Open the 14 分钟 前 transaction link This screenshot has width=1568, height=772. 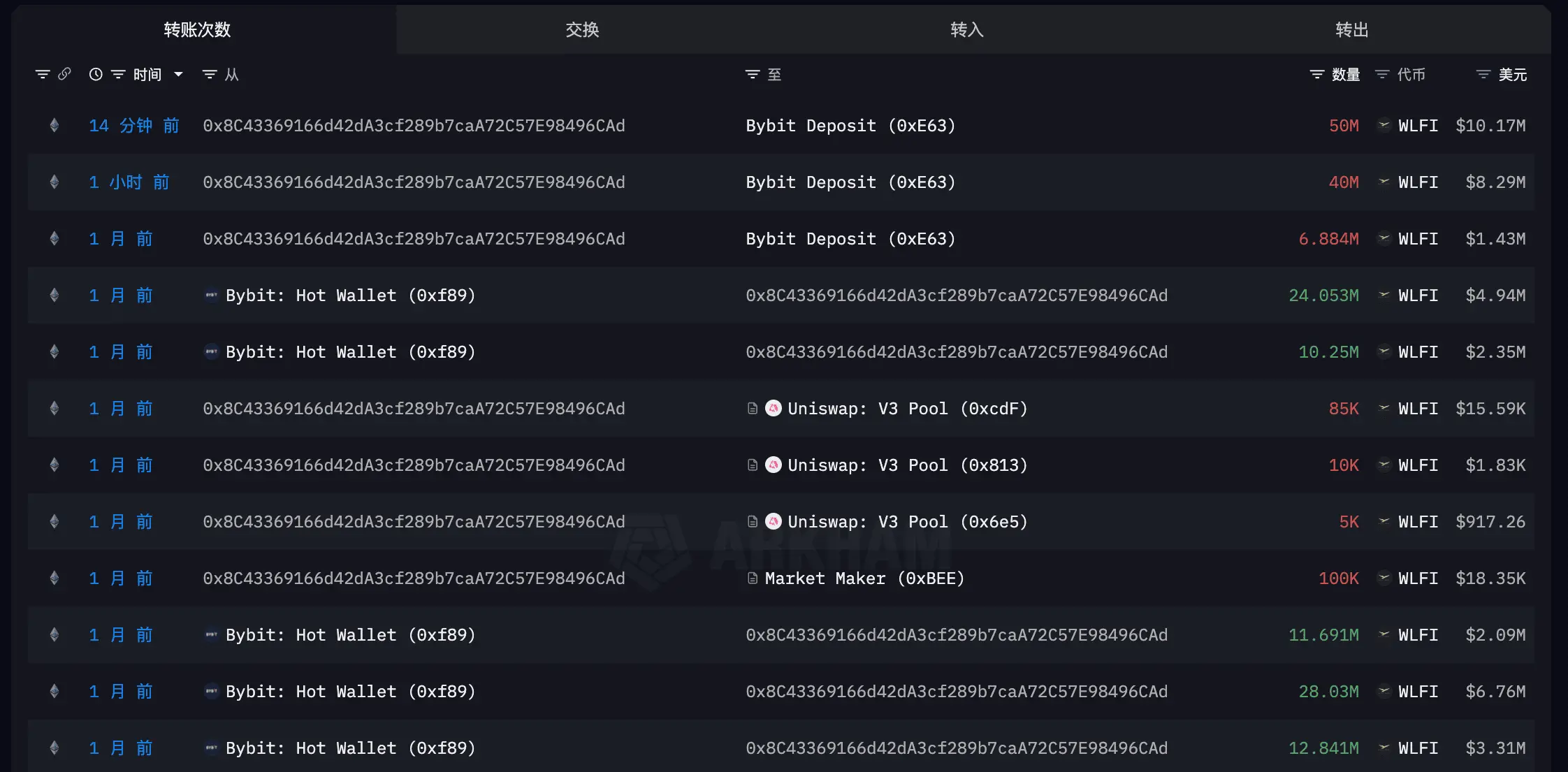(x=133, y=126)
